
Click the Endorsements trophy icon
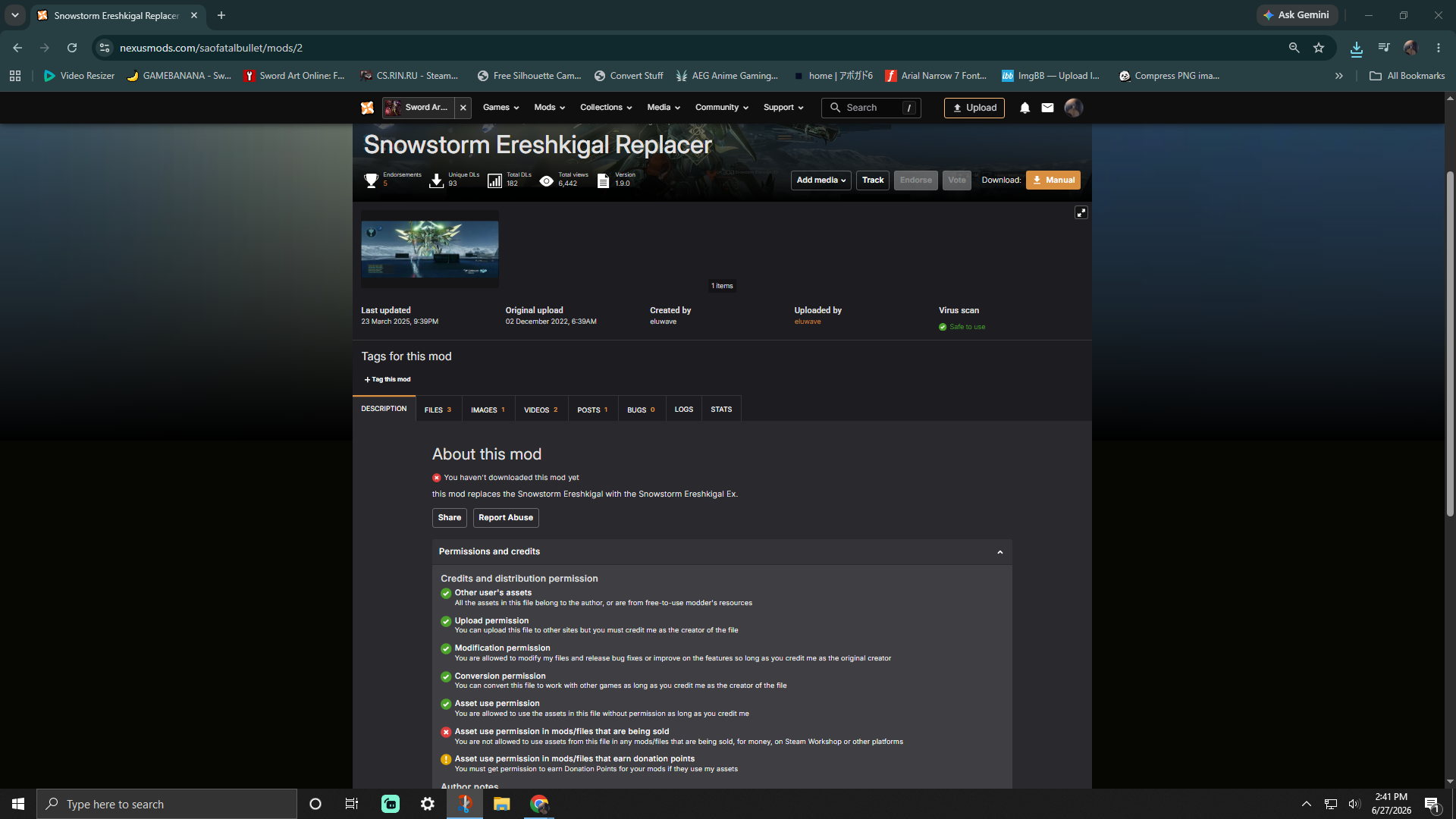point(371,180)
